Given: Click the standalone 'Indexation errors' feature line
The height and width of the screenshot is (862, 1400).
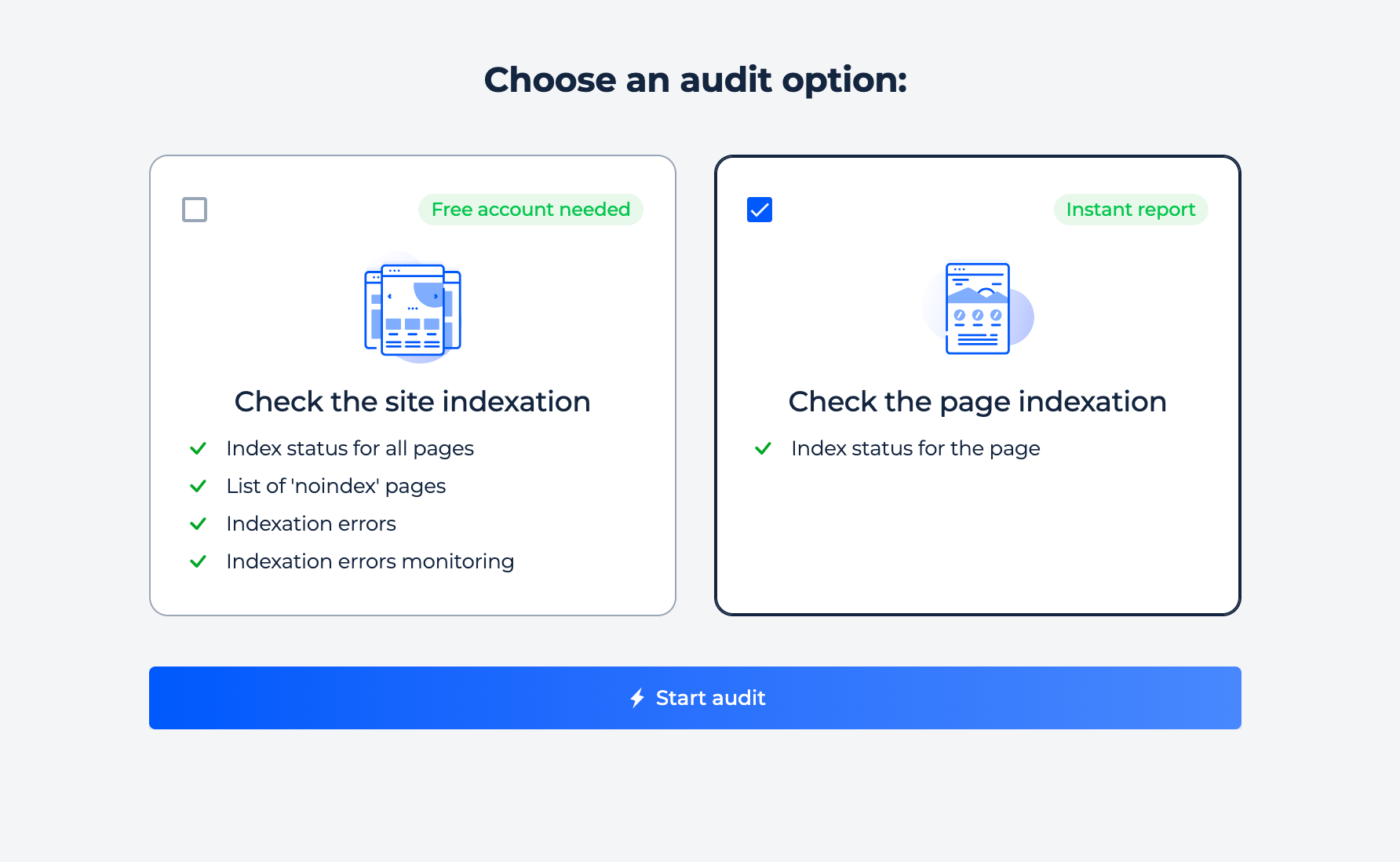Looking at the screenshot, I should [311, 524].
